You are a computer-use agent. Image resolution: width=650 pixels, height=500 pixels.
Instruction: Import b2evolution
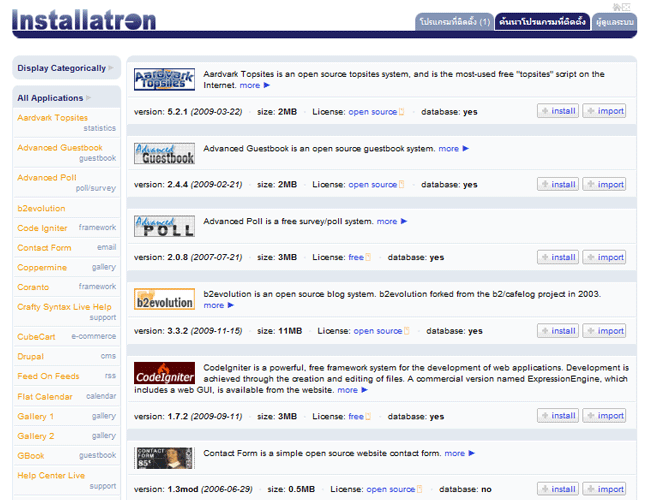pyautogui.click(x=604, y=331)
